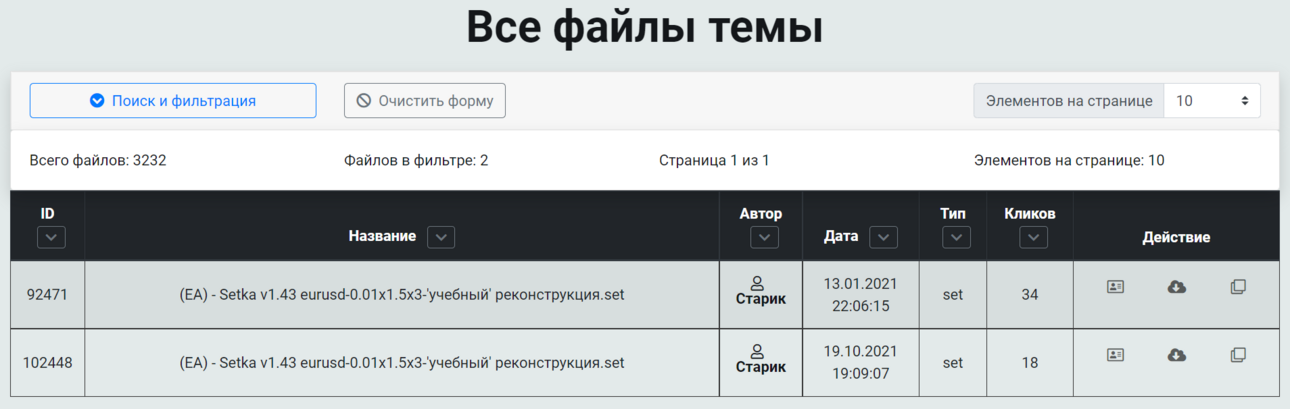Select file name cell of row 102448
Screen dimensions: 1290x409
[402, 363]
